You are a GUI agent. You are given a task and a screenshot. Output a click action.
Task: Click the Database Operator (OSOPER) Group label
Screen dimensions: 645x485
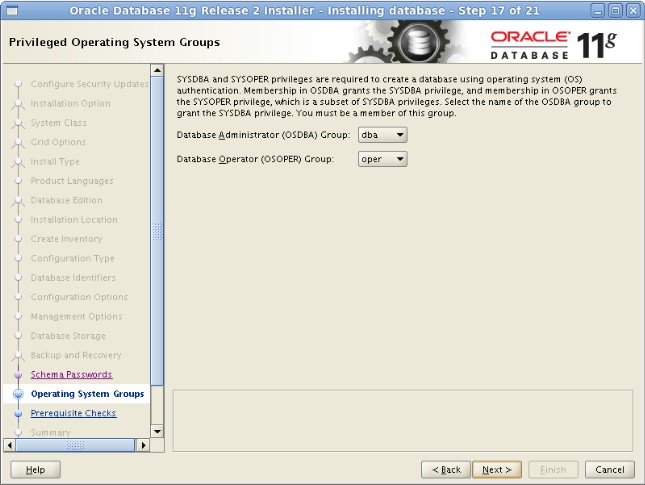click(x=255, y=159)
